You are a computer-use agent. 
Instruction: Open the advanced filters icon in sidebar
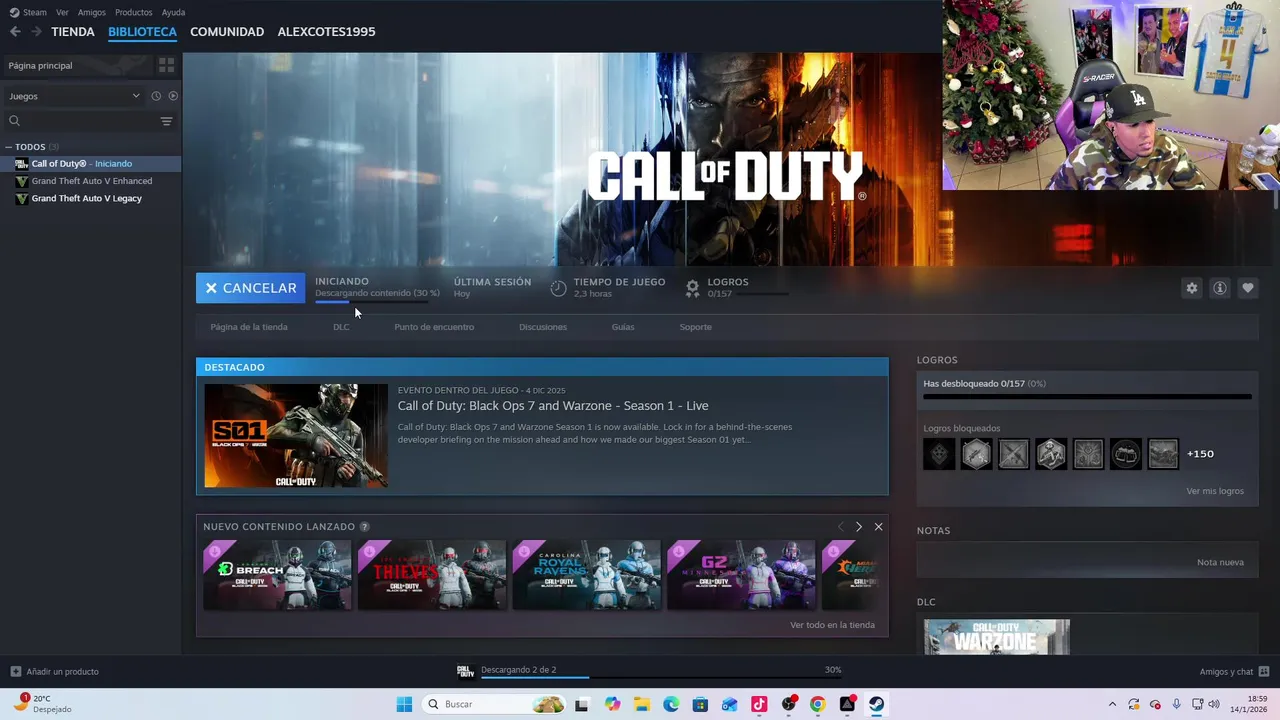pos(166,121)
